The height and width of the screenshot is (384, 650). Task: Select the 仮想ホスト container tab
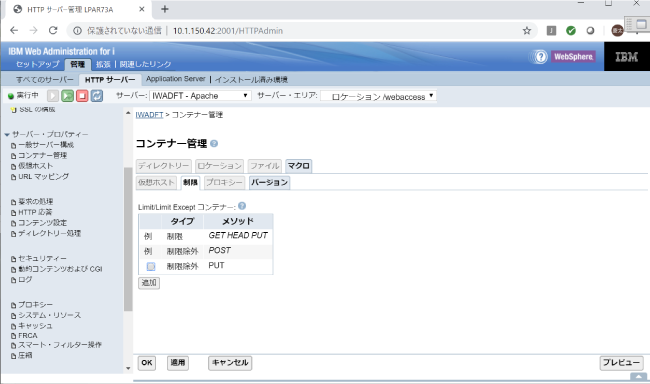pos(156,182)
